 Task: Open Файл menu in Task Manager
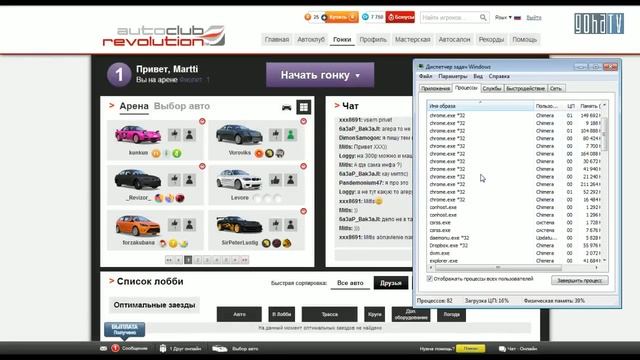point(425,76)
